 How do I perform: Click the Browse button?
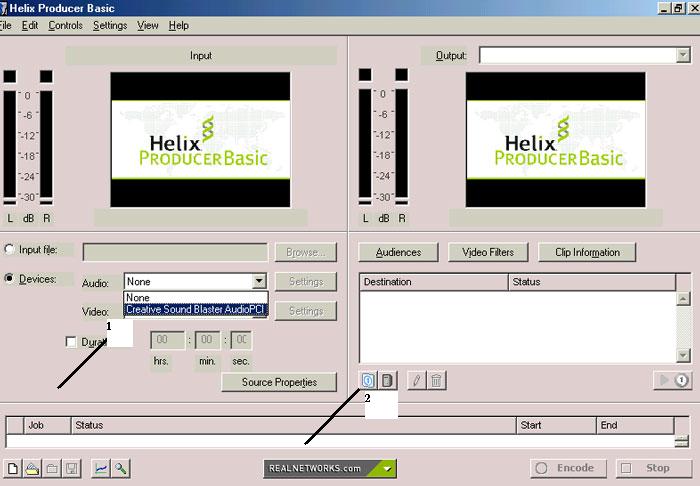coord(306,252)
